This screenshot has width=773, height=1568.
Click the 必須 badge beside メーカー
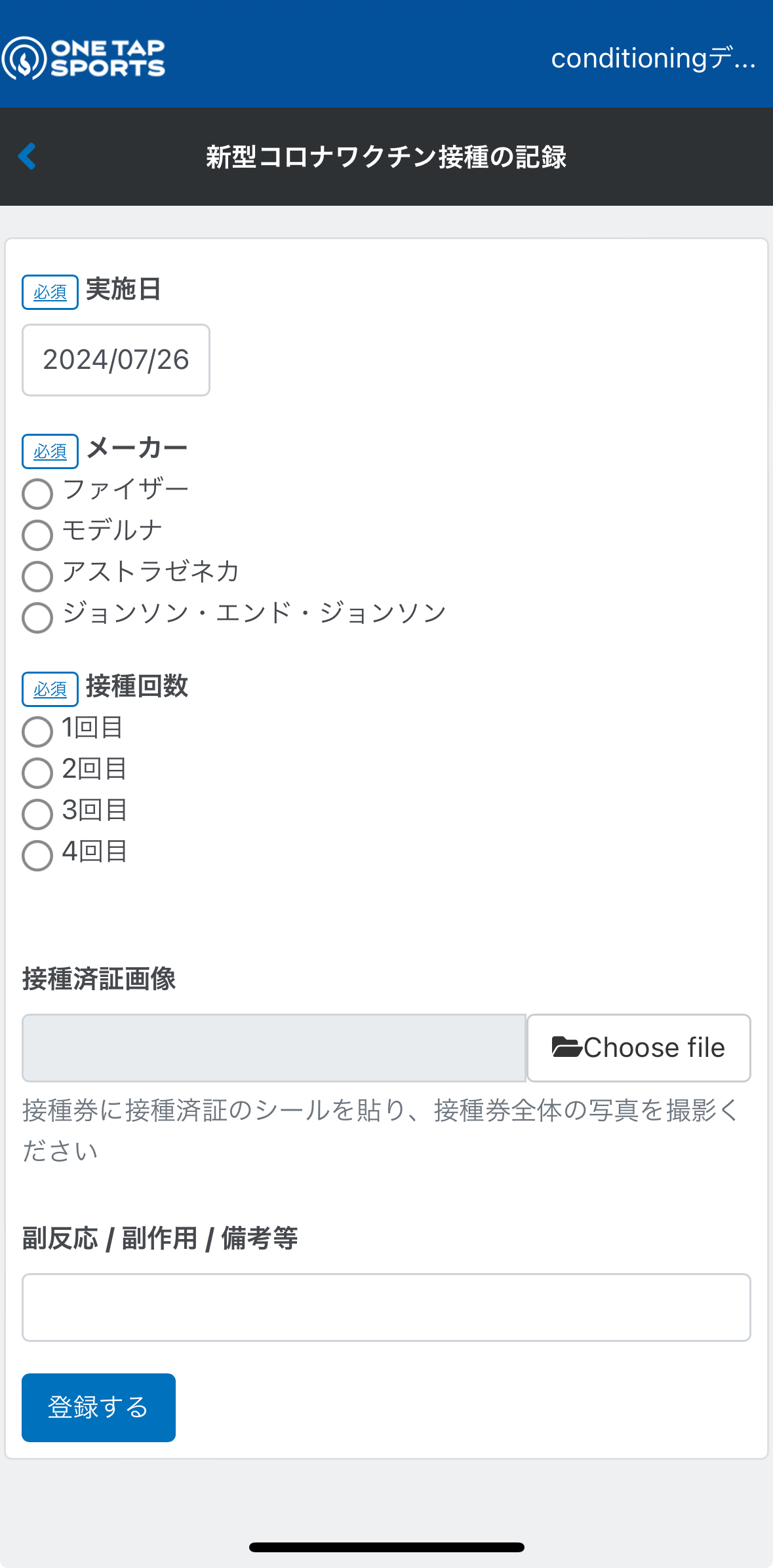(x=50, y=451)
